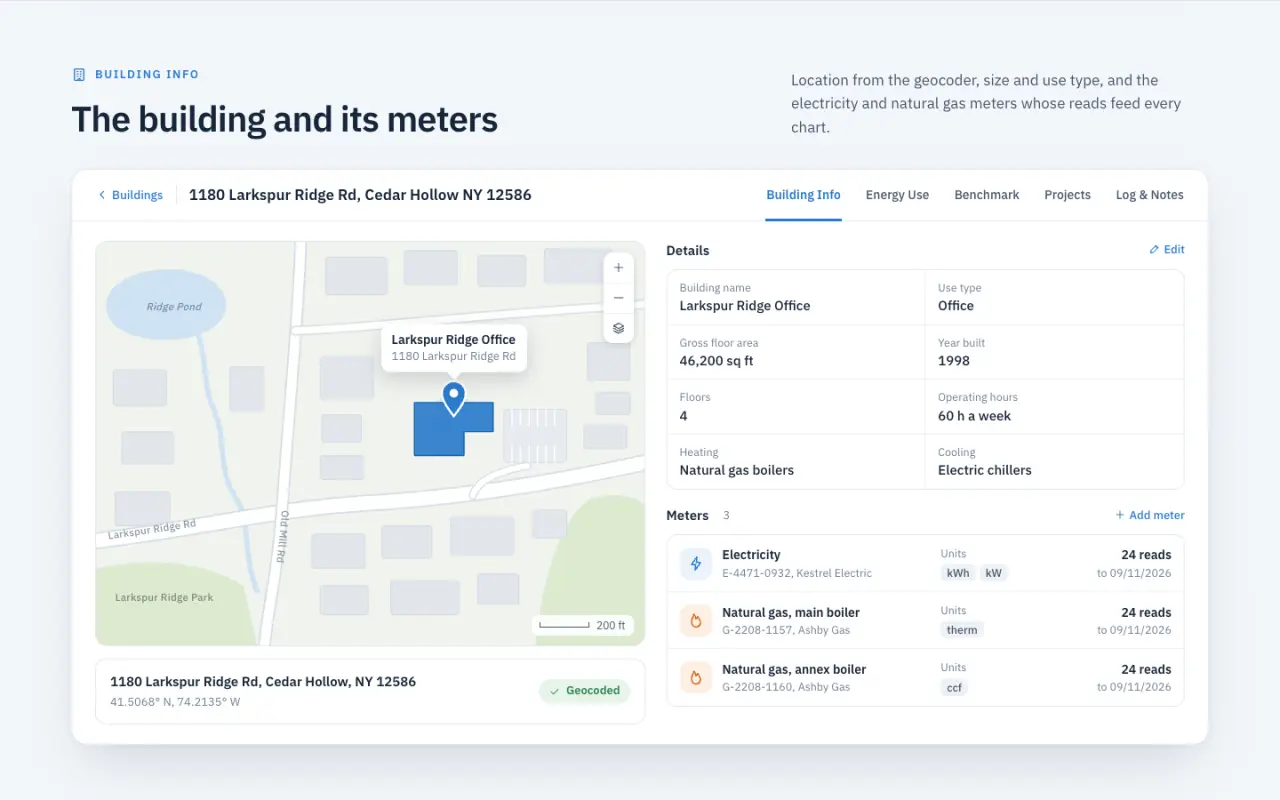
Task: Click the therm unit tag
Action: (x=962, y=630)
